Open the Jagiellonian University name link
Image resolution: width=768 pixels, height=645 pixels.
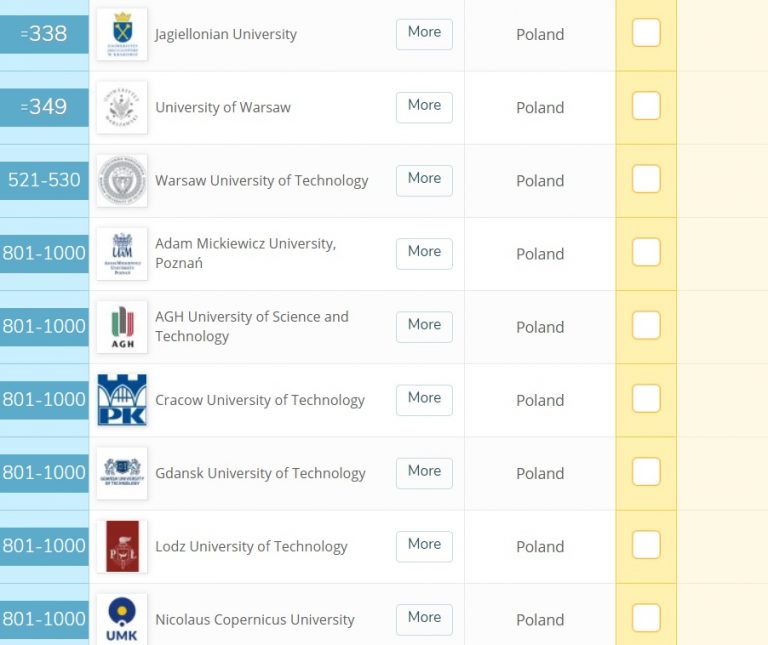[x=226, y=34]
